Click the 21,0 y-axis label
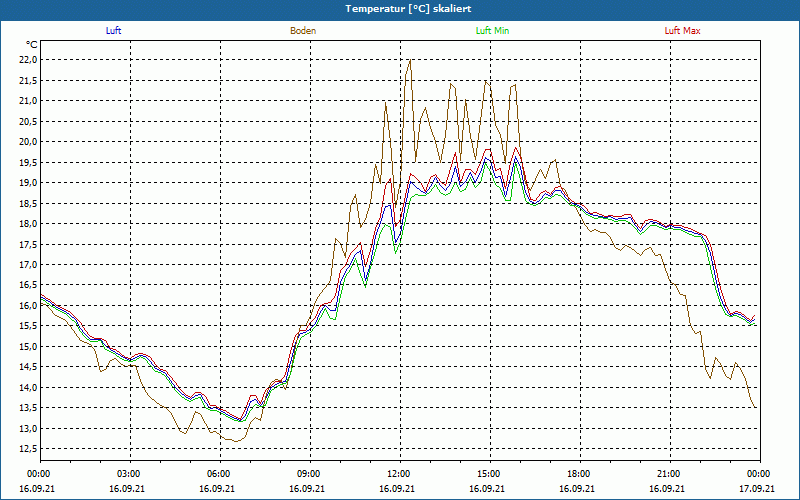Image resolution: width=800 pixels, height=500 pixels. (x=30, y=101)
